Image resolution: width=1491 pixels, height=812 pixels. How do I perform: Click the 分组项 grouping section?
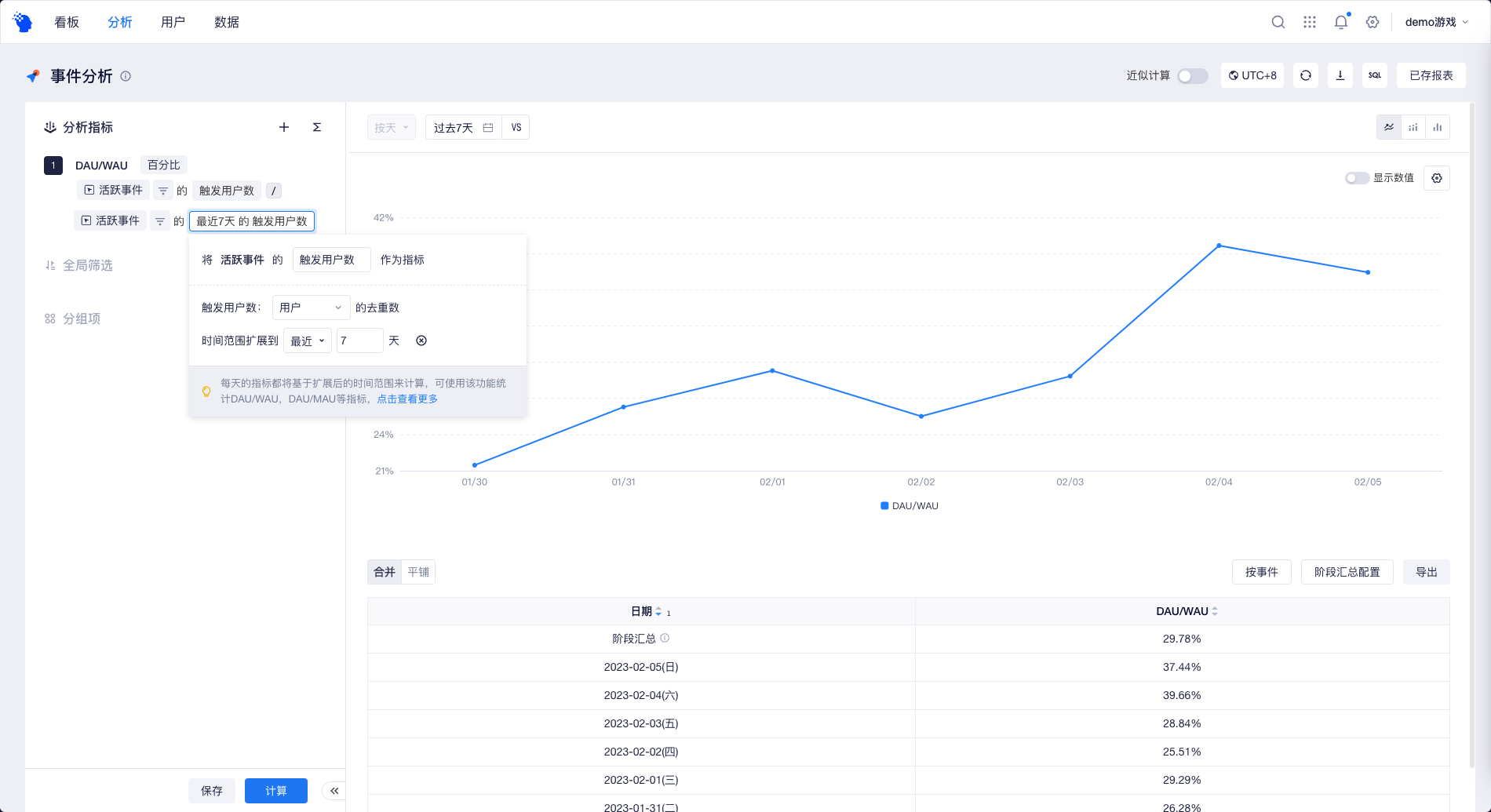click(72, 319)
